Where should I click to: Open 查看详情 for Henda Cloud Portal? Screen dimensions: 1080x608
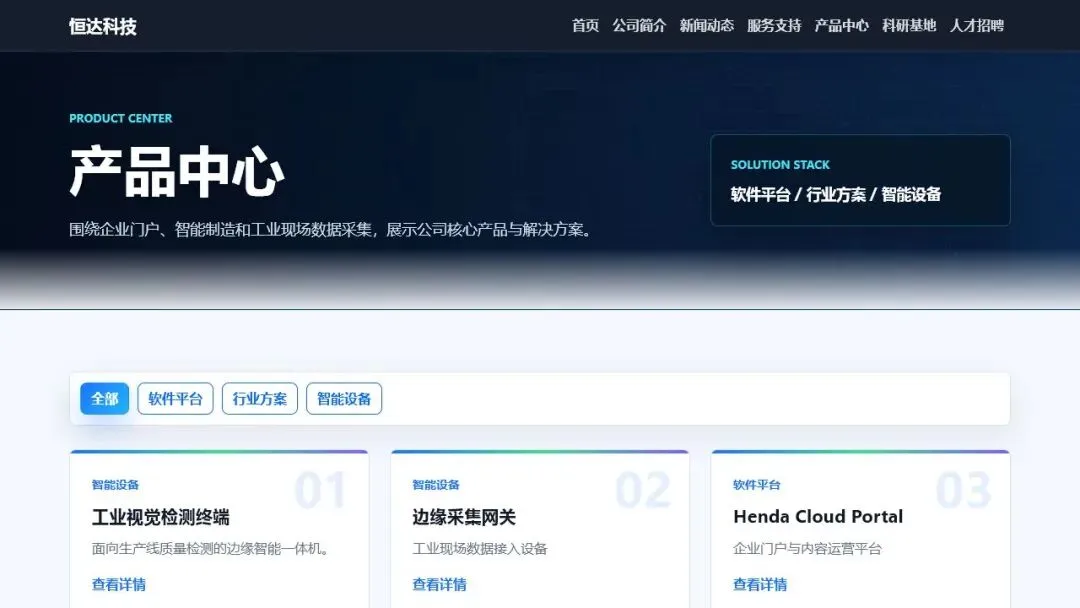[x=760, y=585]
